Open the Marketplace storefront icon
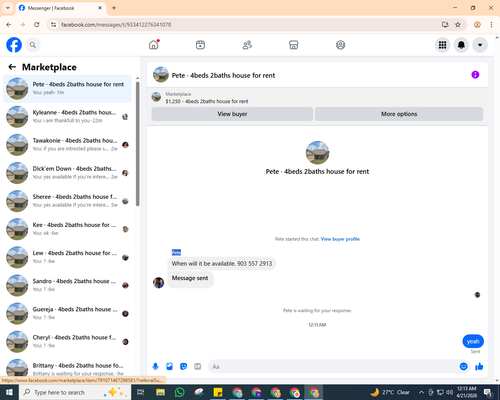 [x=294, y=45]
